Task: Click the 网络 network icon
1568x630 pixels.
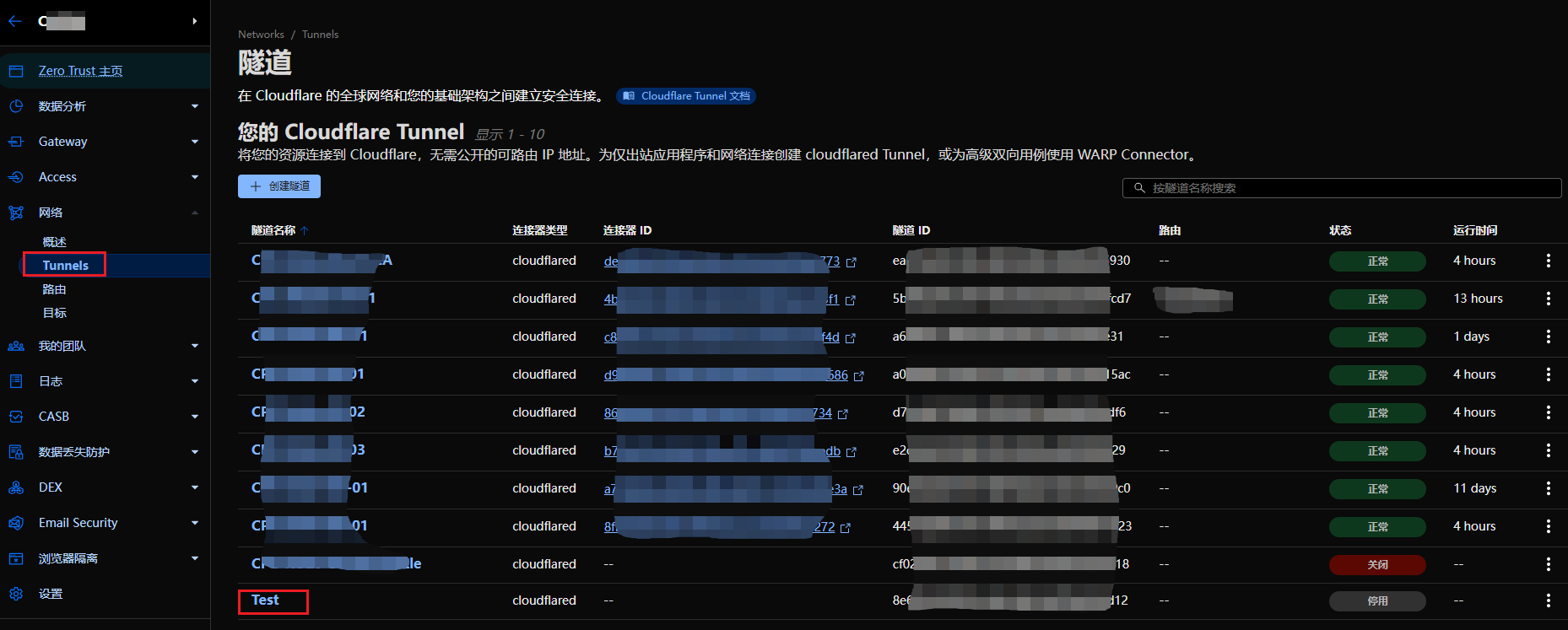Action: click(x=16, y=213)
